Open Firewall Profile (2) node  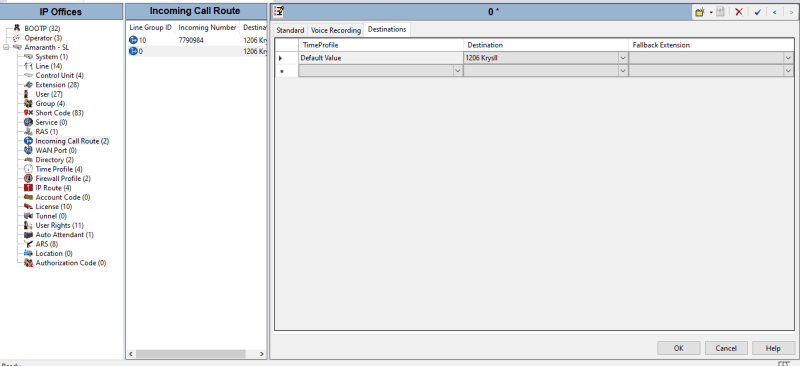click(x=63, y=178)
